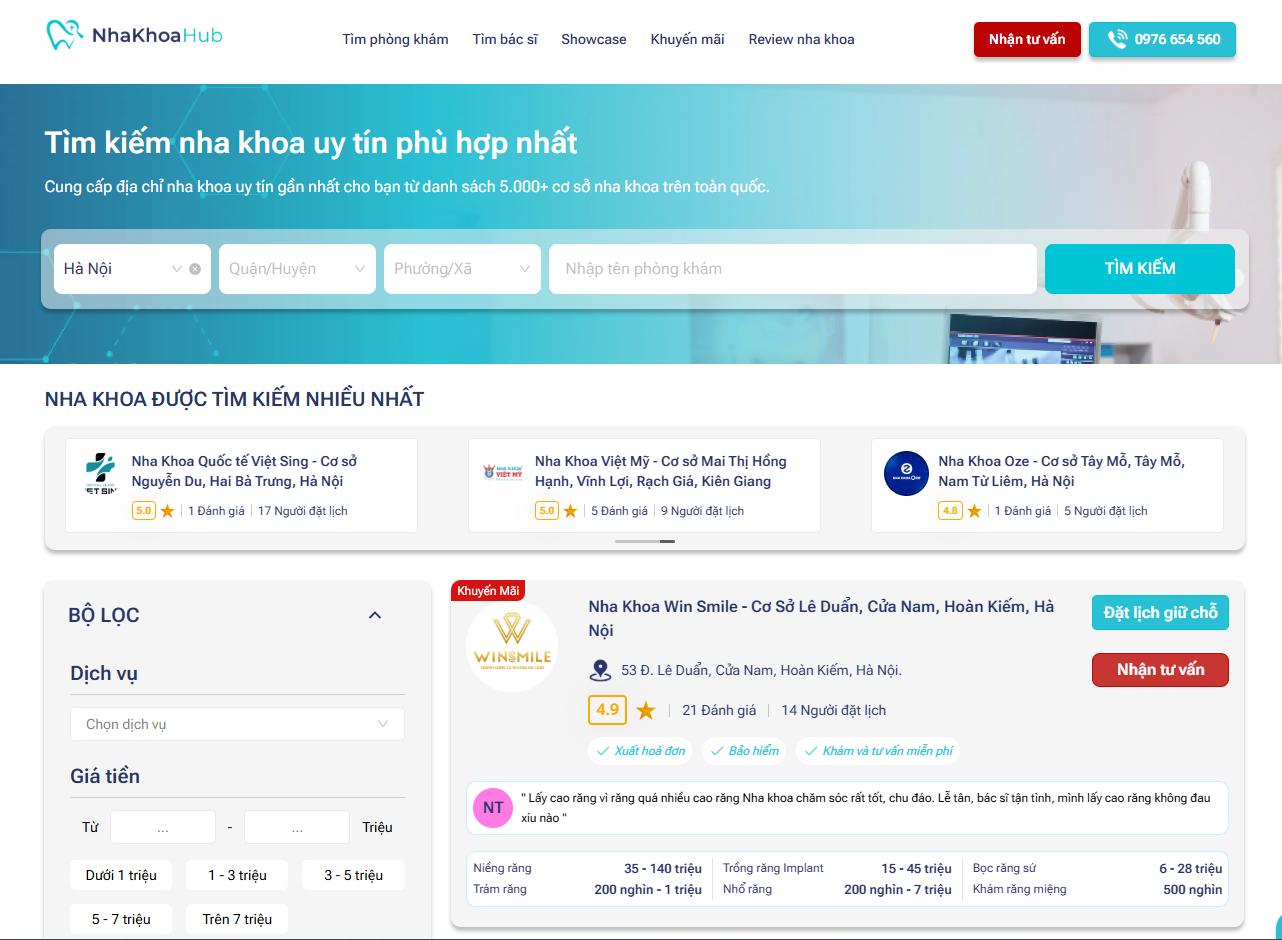This screenshot has width=1282, height=940.
Task: Click the map pin icon beside Lê Duẩn address
Action: (x=600, y=670)
